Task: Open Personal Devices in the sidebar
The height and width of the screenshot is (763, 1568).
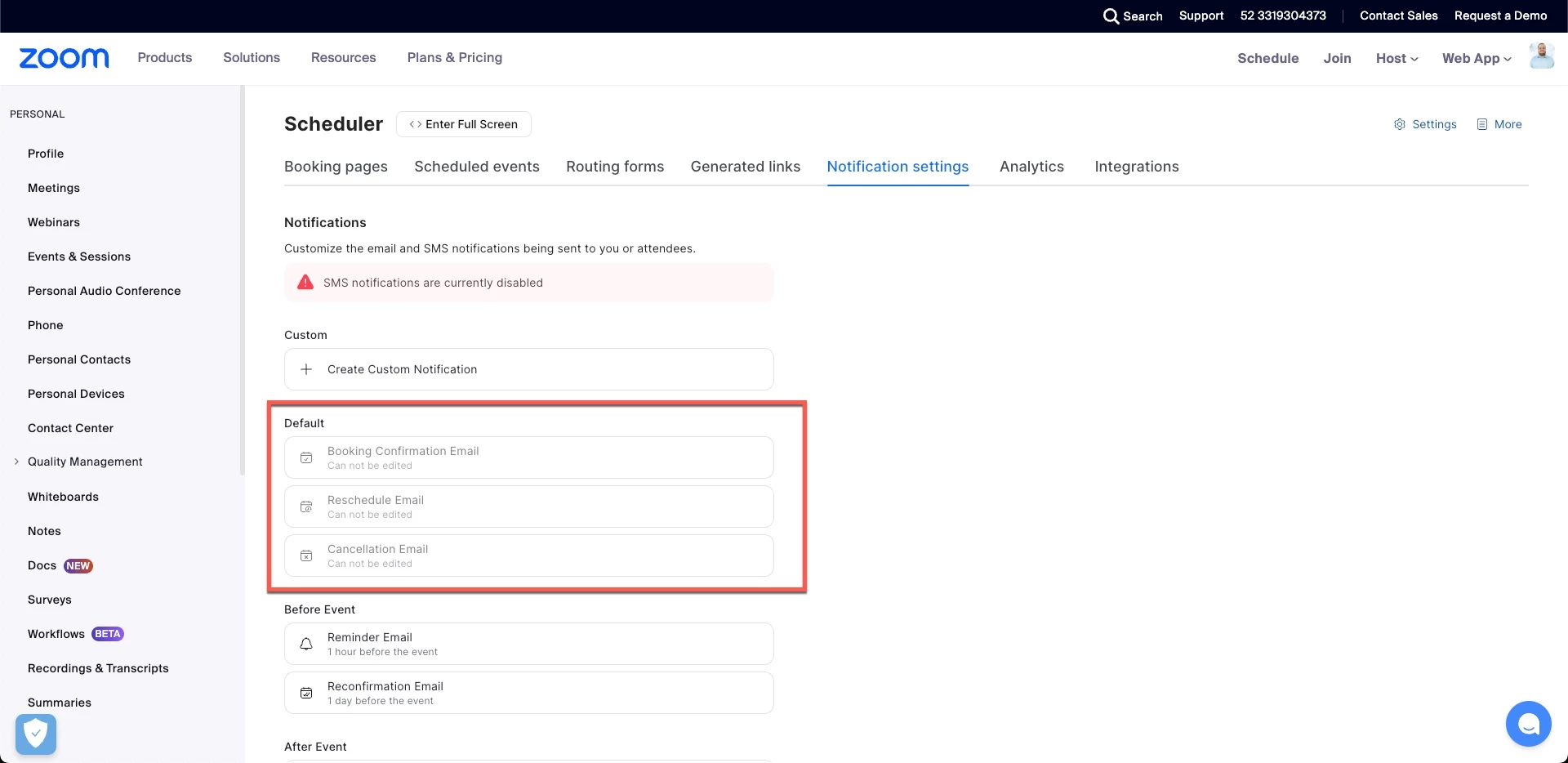Action: 76,394
